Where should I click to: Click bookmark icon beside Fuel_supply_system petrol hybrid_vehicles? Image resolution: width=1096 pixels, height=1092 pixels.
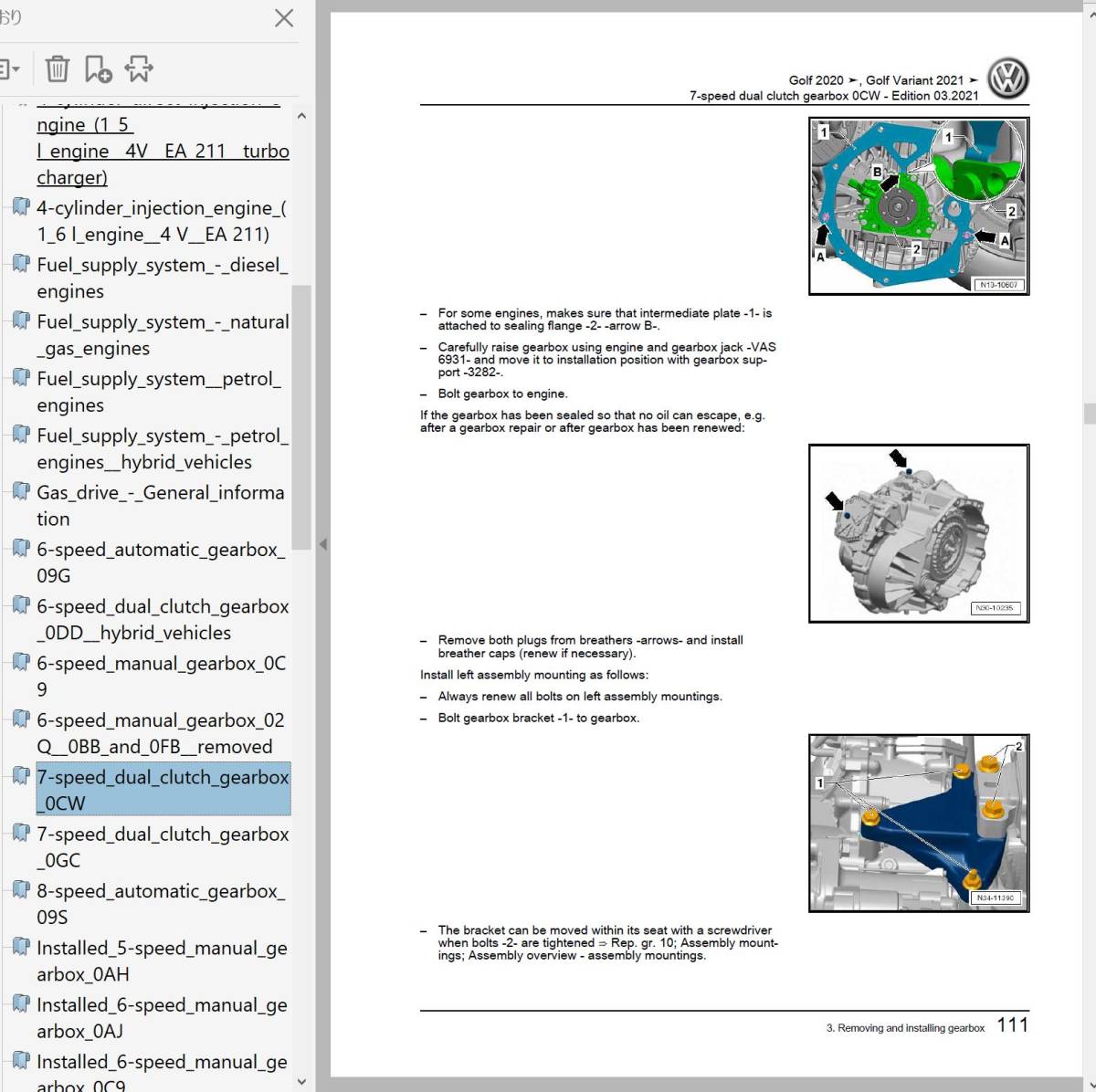(x=20, y=436)
